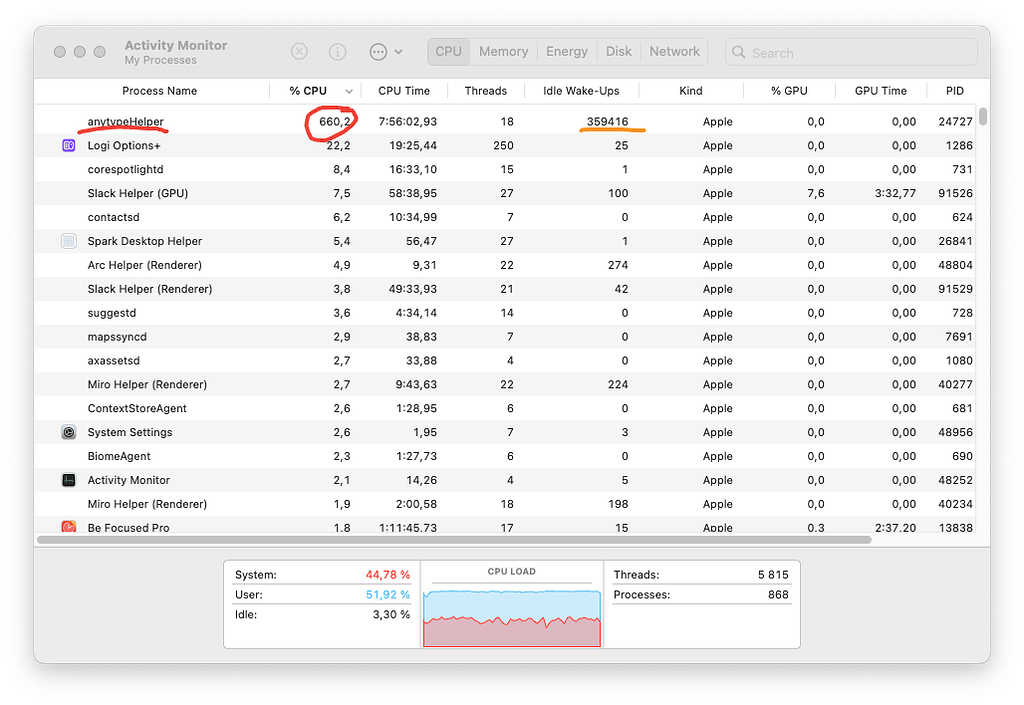Open the Energy tab
This screenshot has height=705, width=1024.
pyautogui.click(x=566, y=51)
